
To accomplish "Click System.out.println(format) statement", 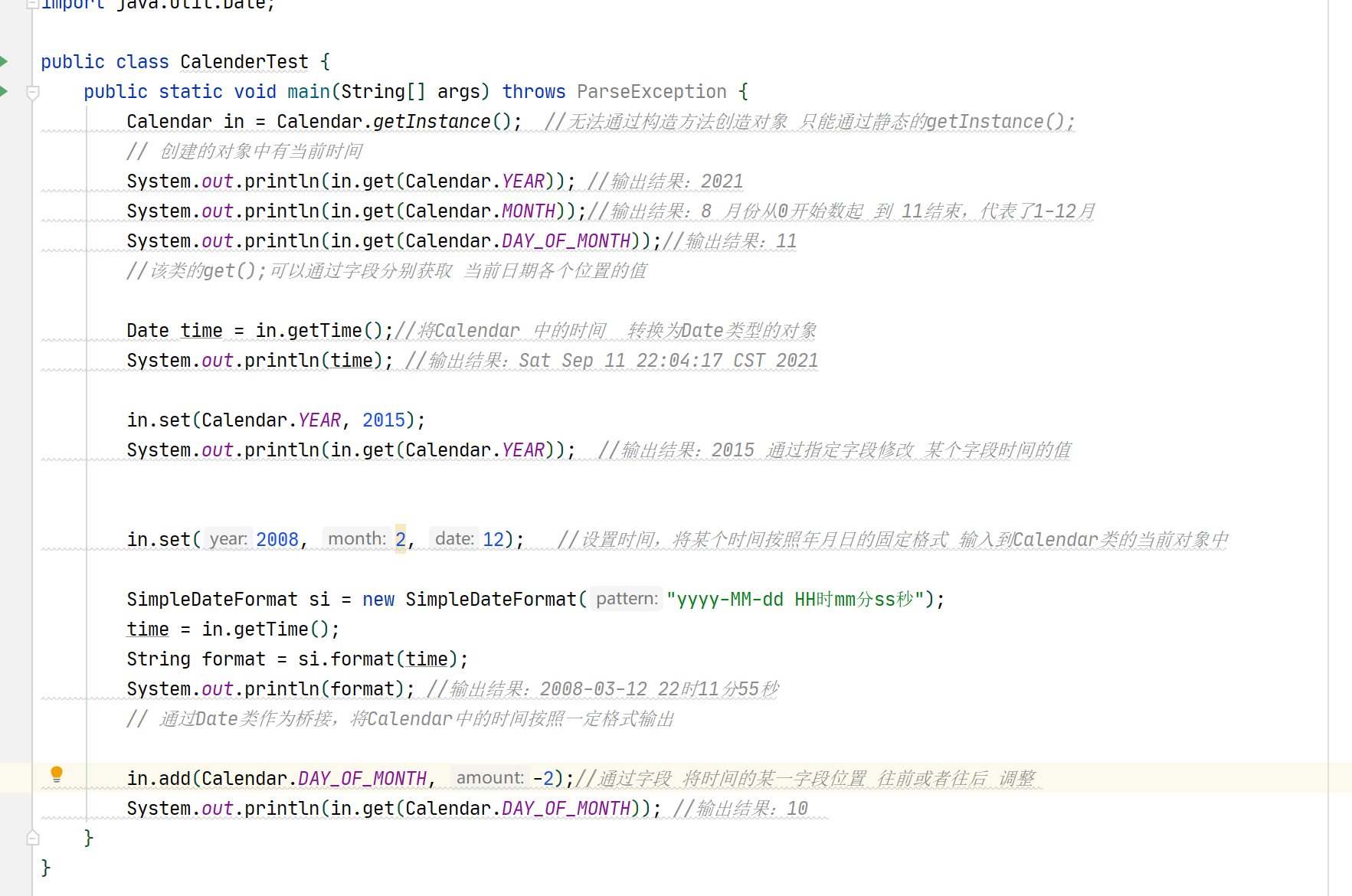I will pos(270,688).
